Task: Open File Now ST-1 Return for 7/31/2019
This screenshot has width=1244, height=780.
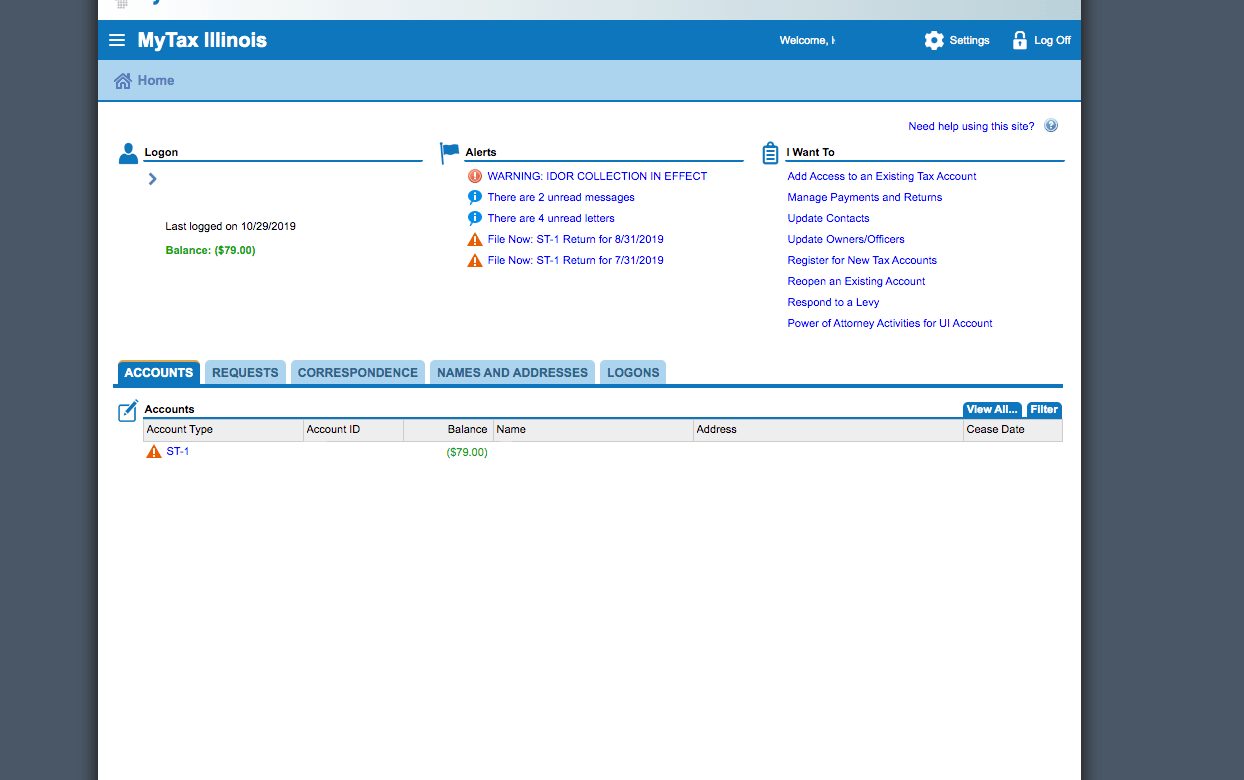Action: (x=575, y=260)
